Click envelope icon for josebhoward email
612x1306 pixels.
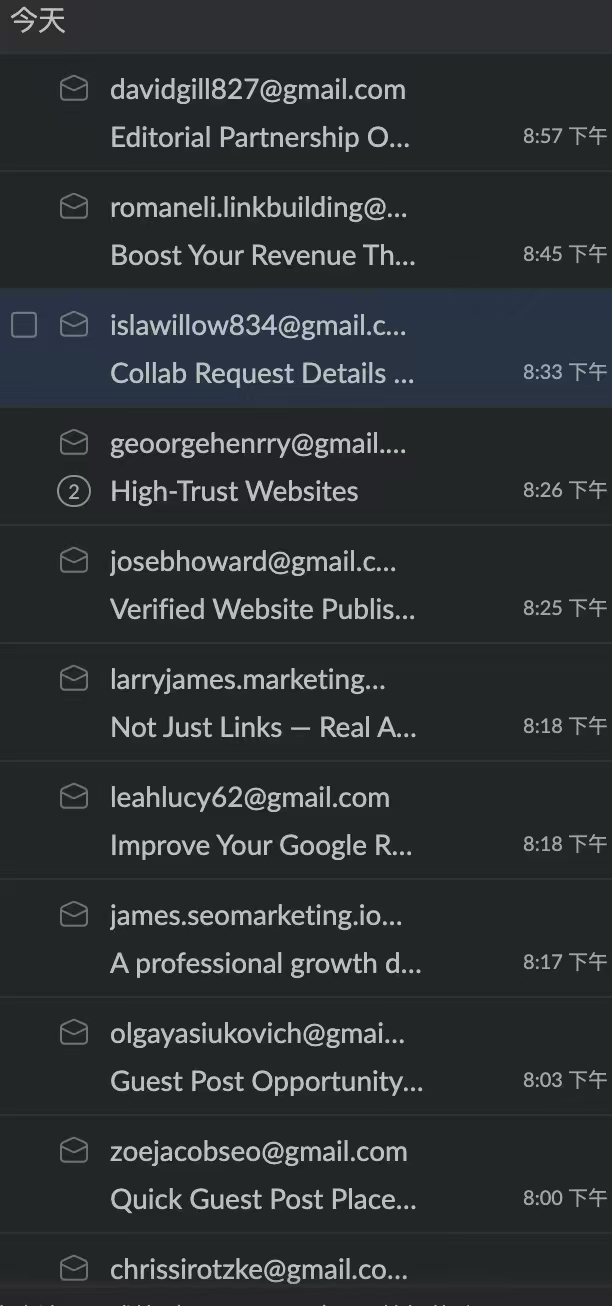[x=74, y=561]
